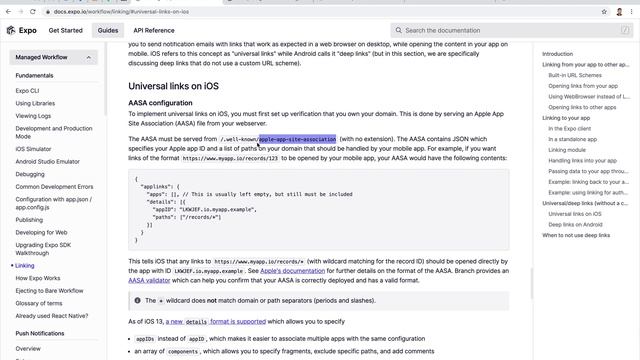Click the search magnifier icon
640x360 pixels.
tap(398, 30)
